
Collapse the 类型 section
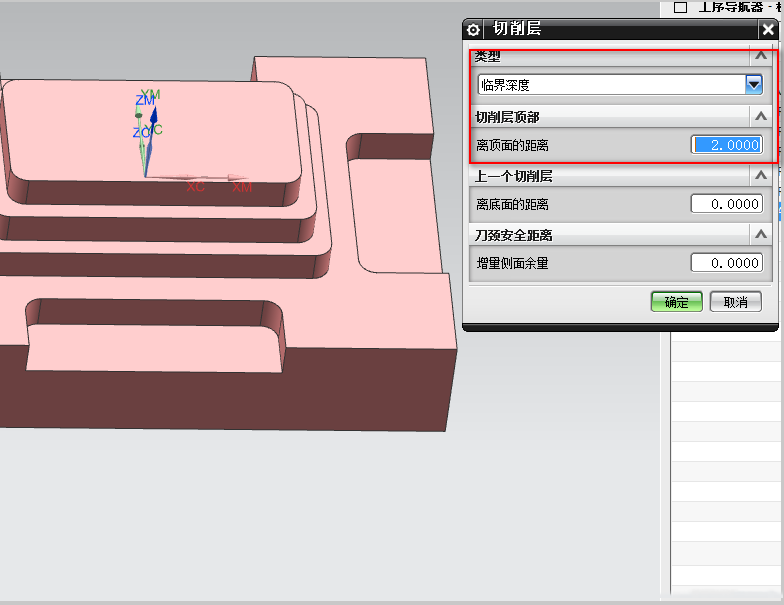click(x=761, y=56)
